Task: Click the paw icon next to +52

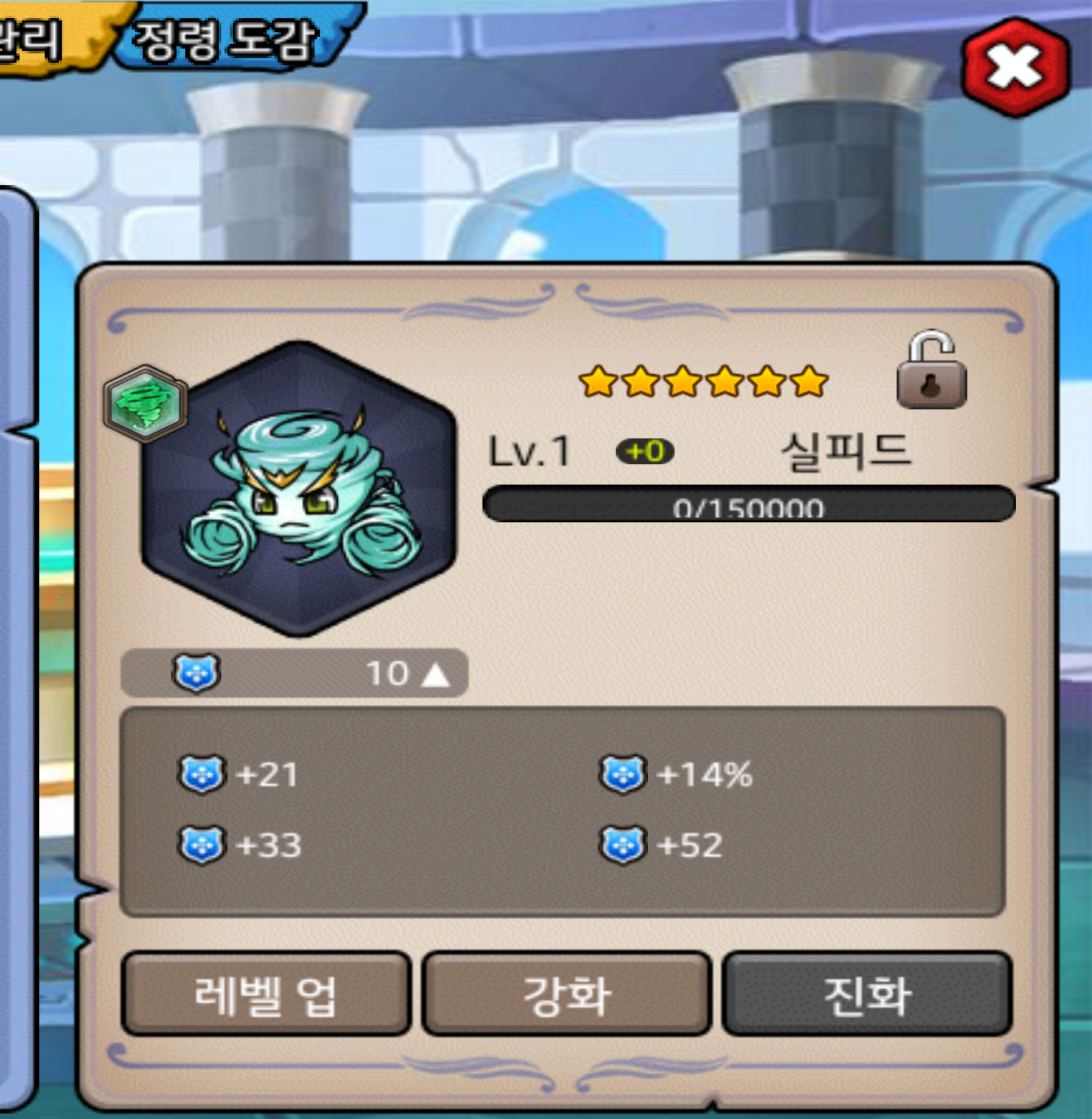Action: click(624, 845)
